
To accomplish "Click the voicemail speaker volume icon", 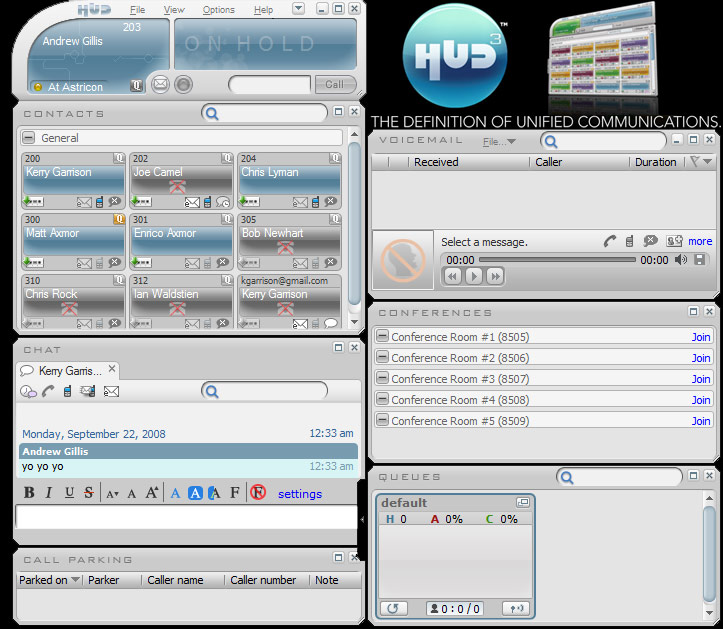I will click(x=681, y=260).
